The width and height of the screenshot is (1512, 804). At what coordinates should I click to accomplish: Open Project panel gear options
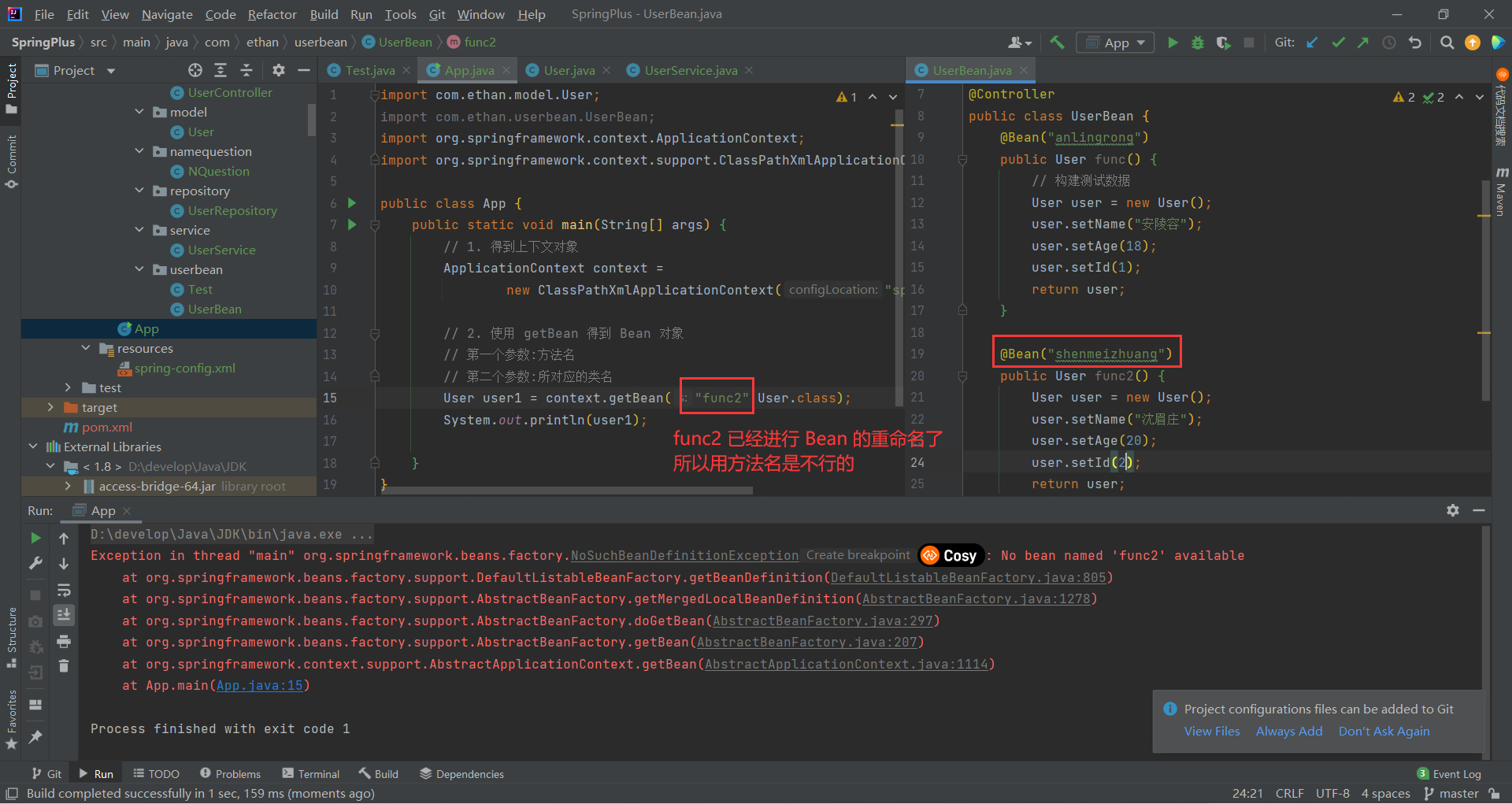[278, 70]
